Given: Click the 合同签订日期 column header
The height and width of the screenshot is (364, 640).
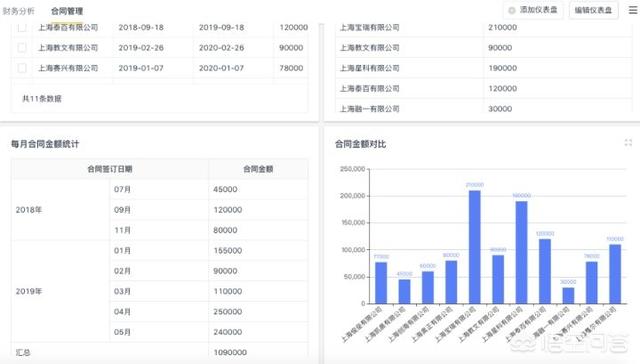Looking at the screenshot, I should (x=110, y=169).
